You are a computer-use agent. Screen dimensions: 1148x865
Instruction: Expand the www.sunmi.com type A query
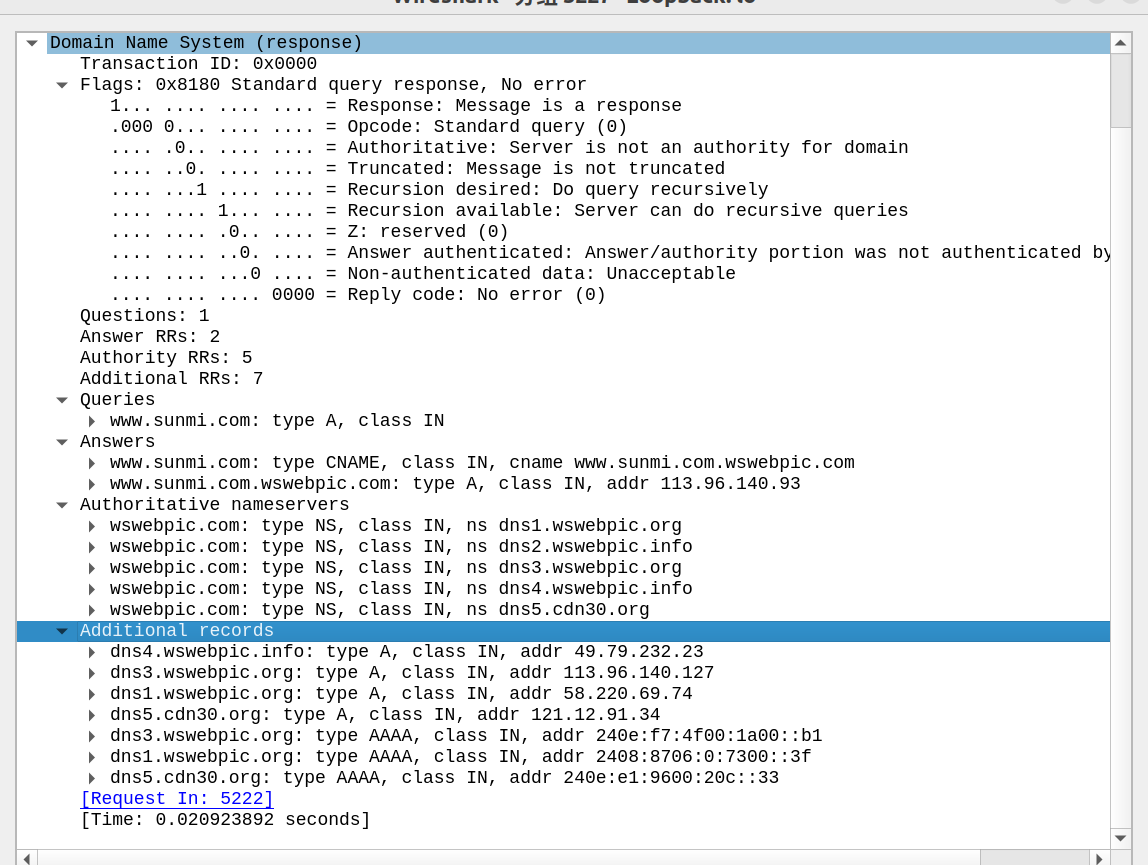click(92, 421)
